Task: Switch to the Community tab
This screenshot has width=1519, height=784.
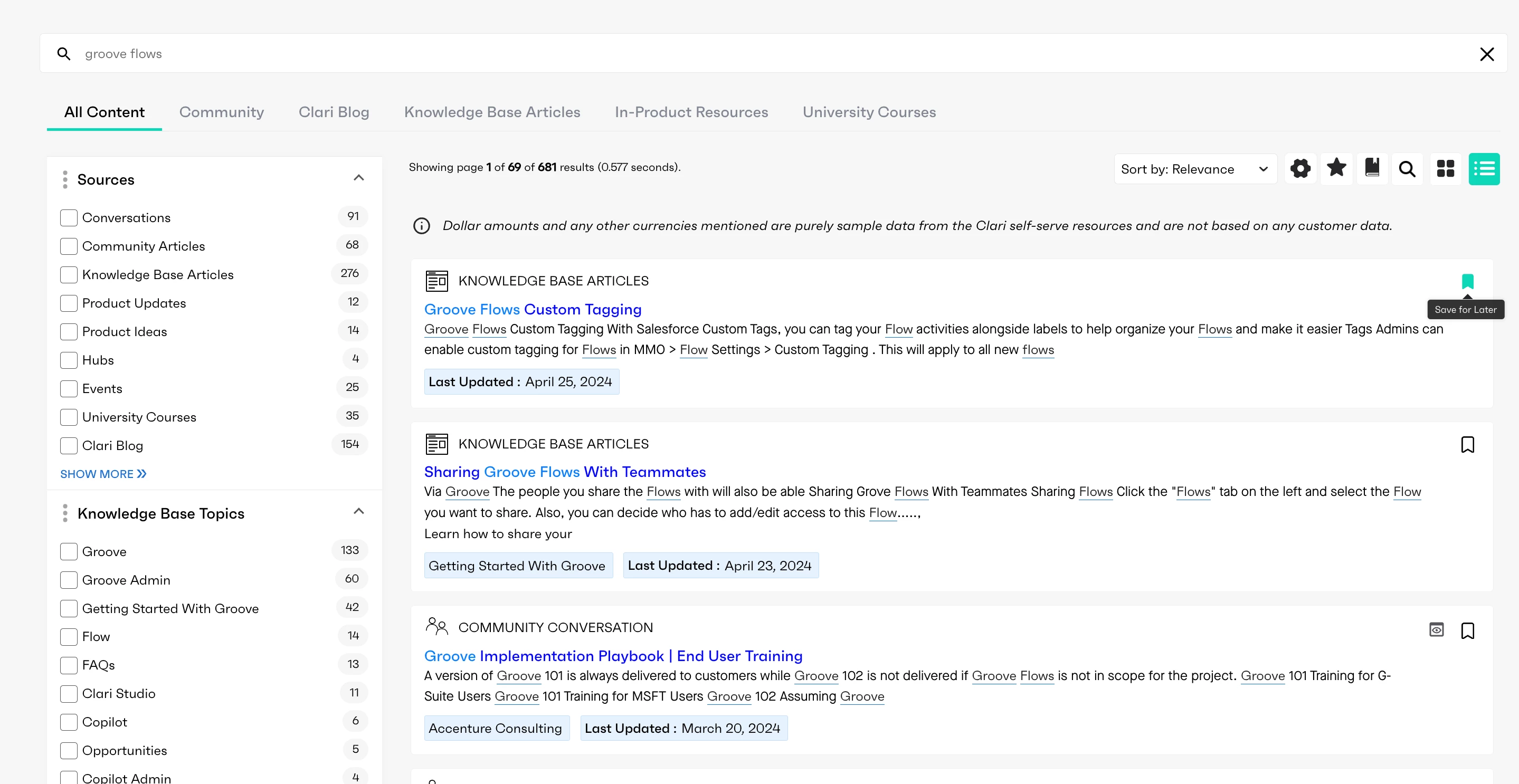Action: click(x=222, y=112)
